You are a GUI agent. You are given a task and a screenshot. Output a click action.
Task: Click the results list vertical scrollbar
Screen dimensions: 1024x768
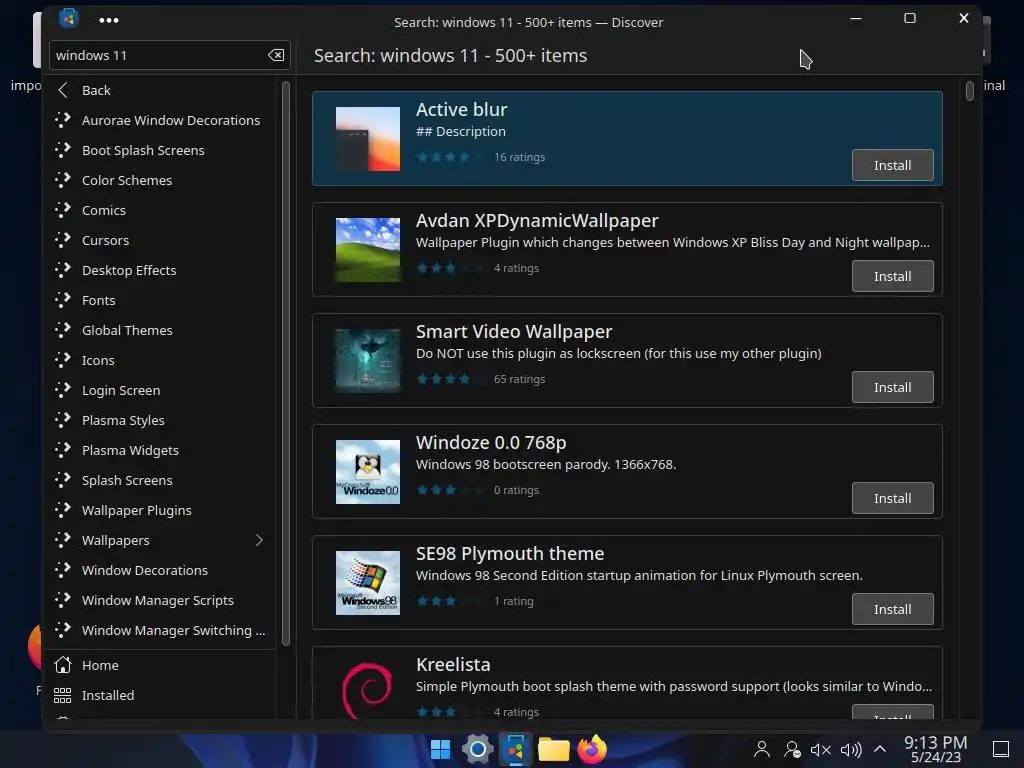(970, 91)
